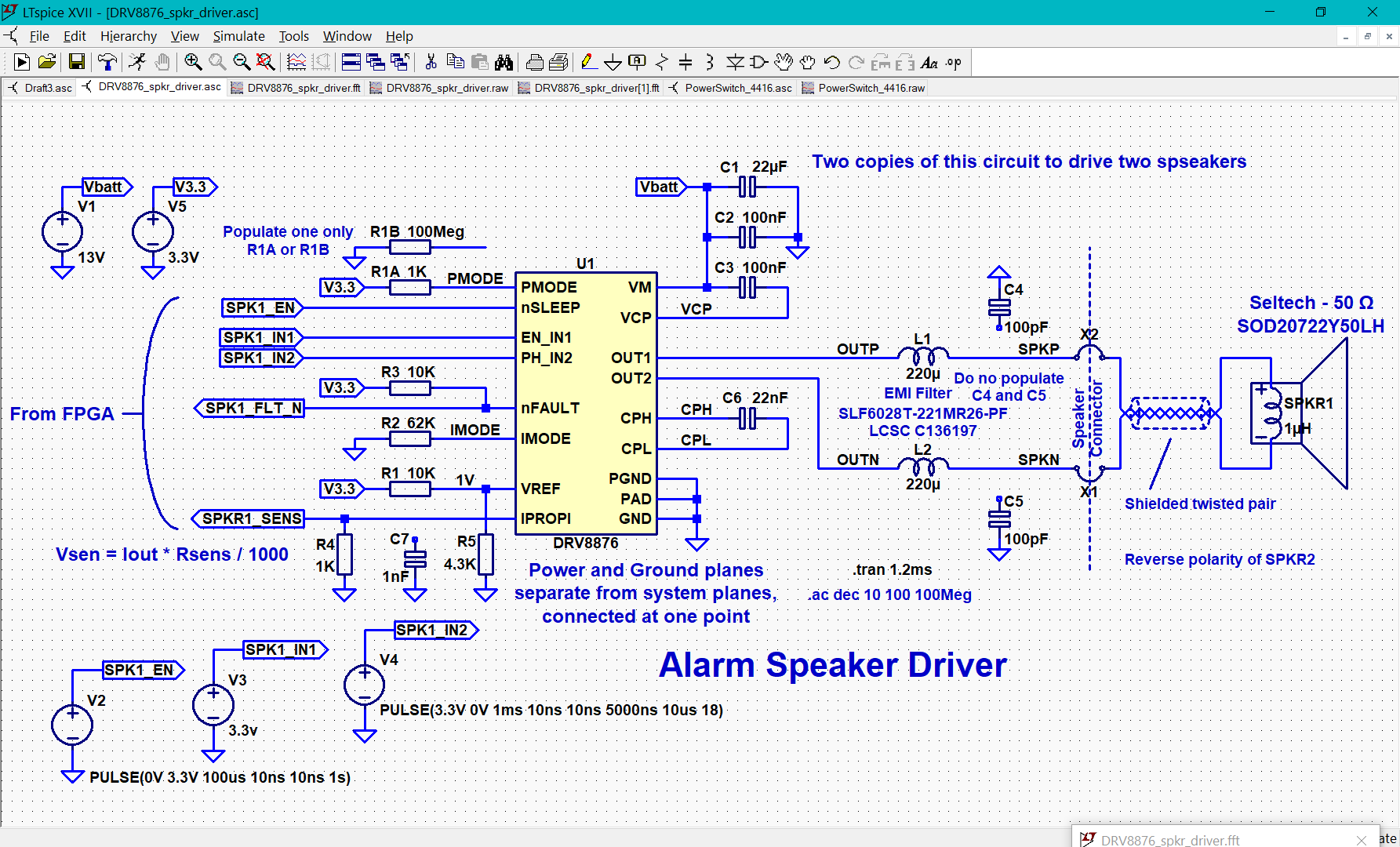
Task: Select the Text Aa tool
Action: click(929, 62)
